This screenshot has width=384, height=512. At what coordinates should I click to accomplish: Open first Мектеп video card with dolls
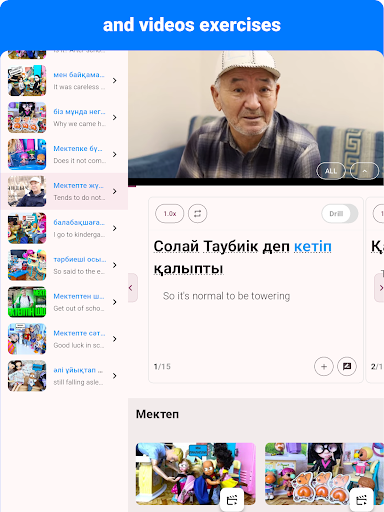(196, 474)
